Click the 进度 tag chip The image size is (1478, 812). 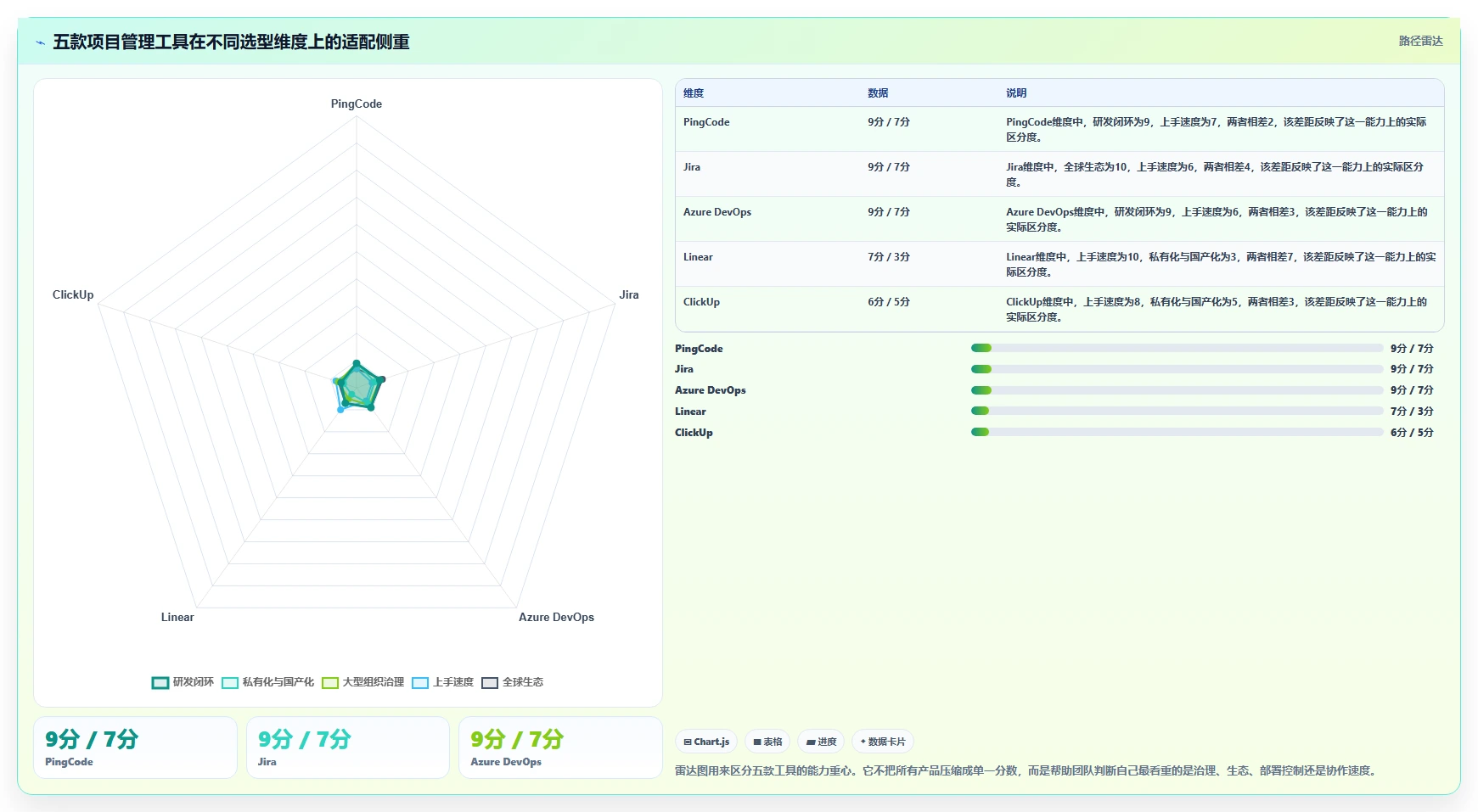[x=821, y=742]
